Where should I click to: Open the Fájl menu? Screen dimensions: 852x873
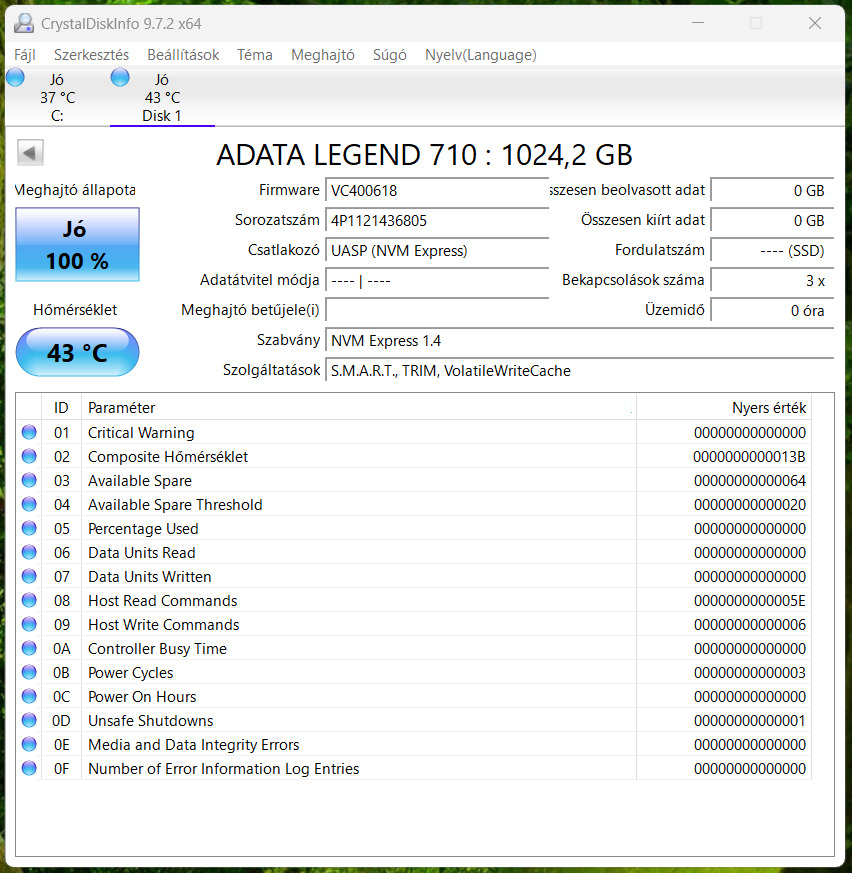coord(25,55)
